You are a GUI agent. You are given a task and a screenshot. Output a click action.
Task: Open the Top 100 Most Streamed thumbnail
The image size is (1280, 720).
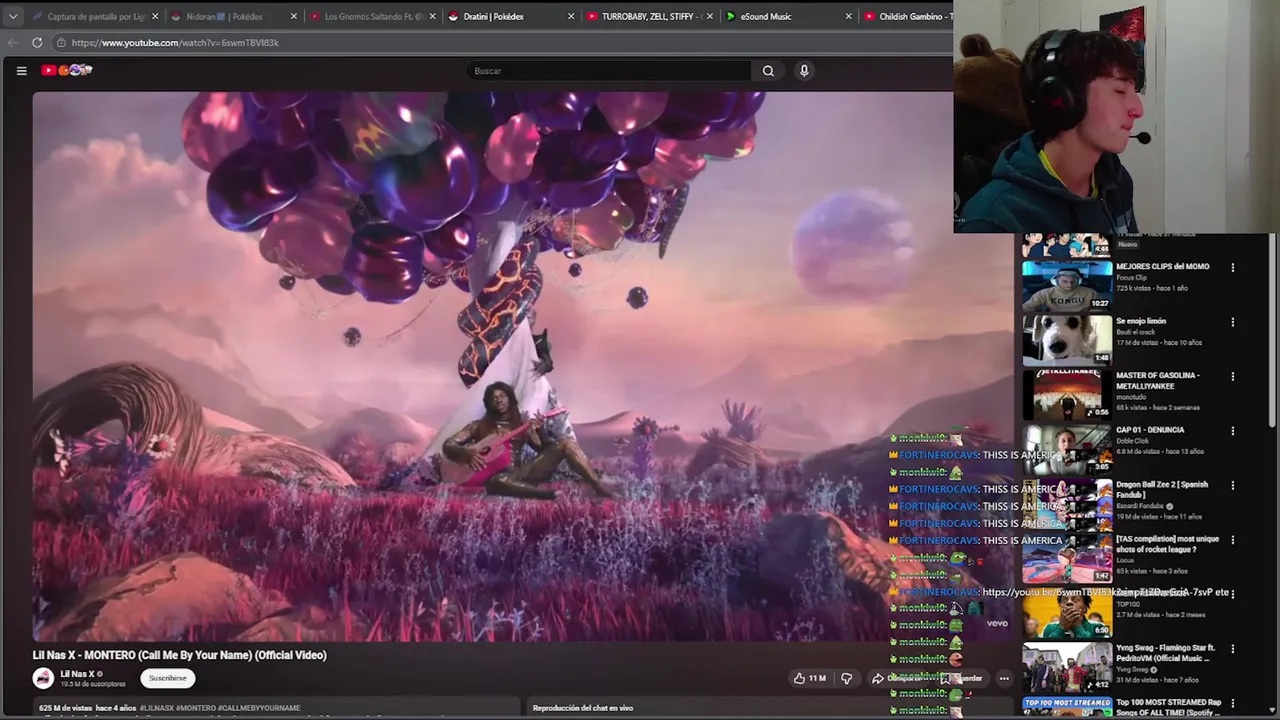click(1066, 708)
